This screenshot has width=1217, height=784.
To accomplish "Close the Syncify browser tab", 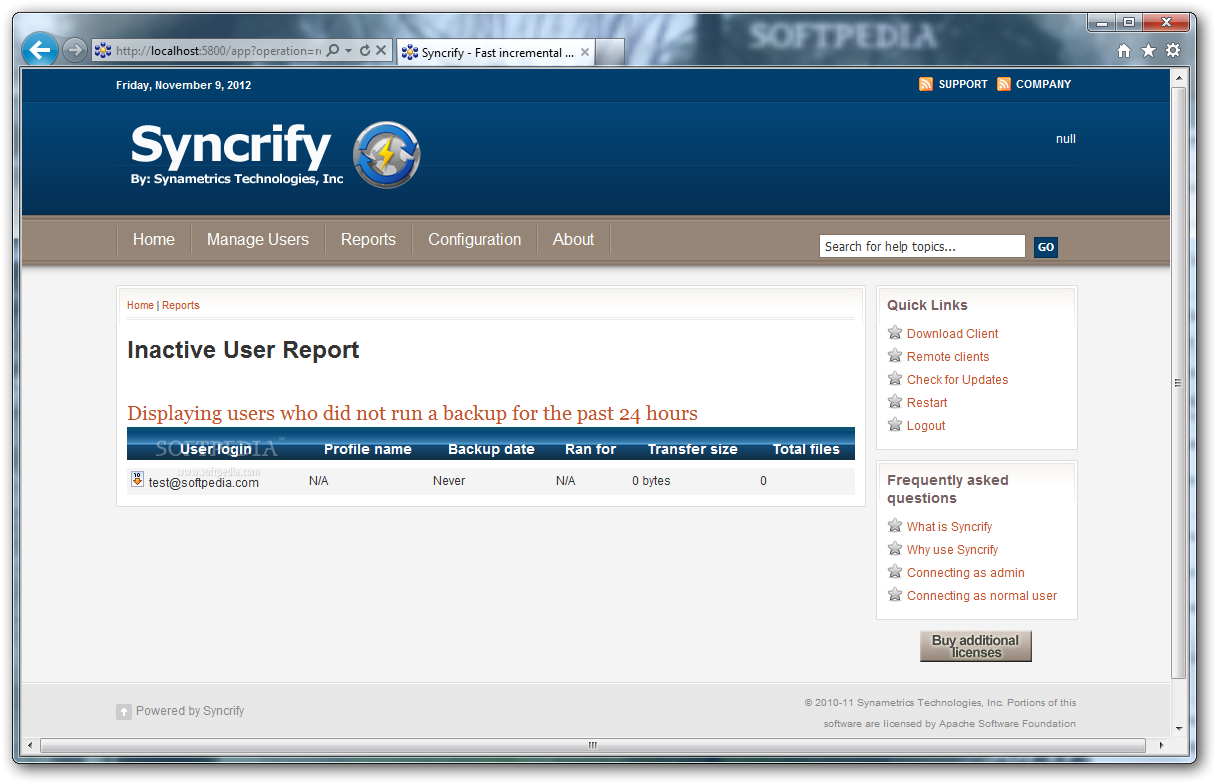I will tap(585, 52).
